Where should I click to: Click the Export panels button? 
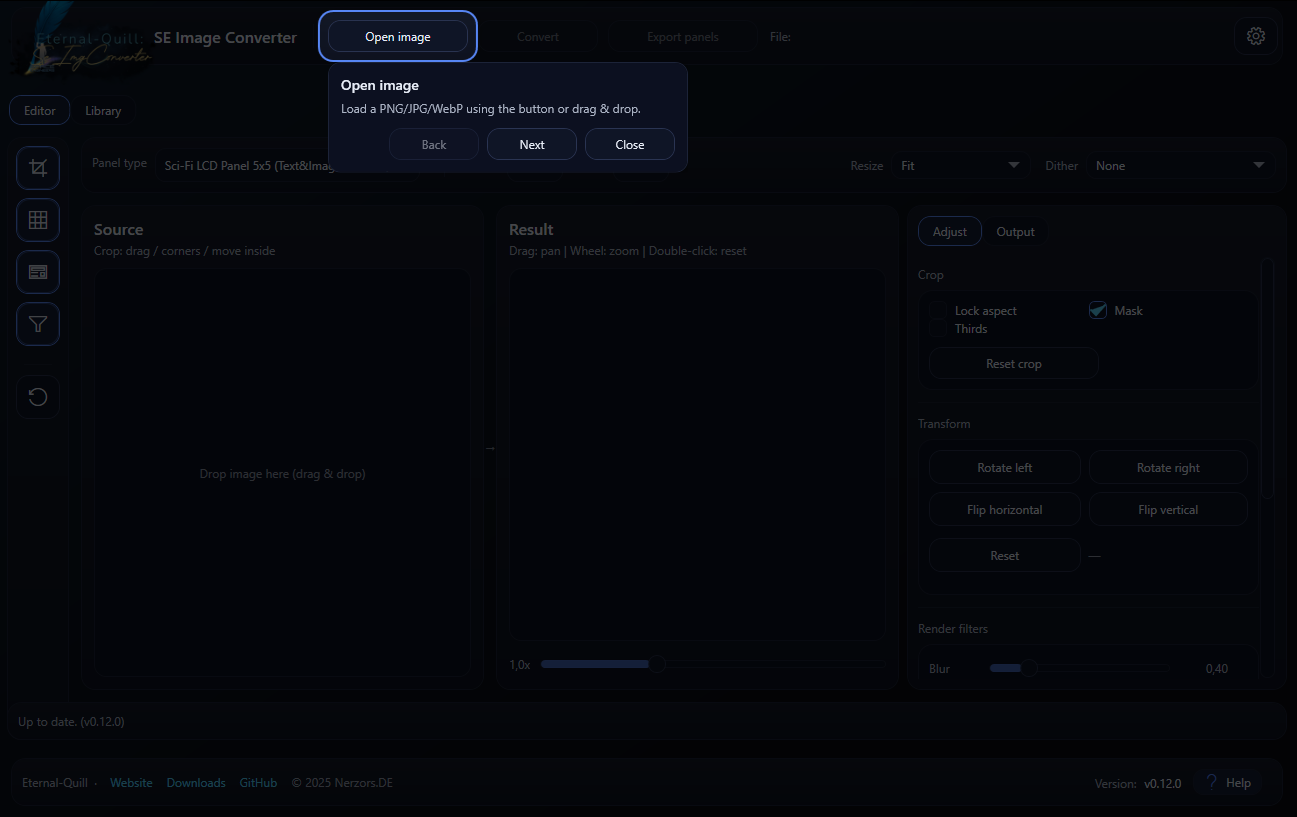coord(683,37)
